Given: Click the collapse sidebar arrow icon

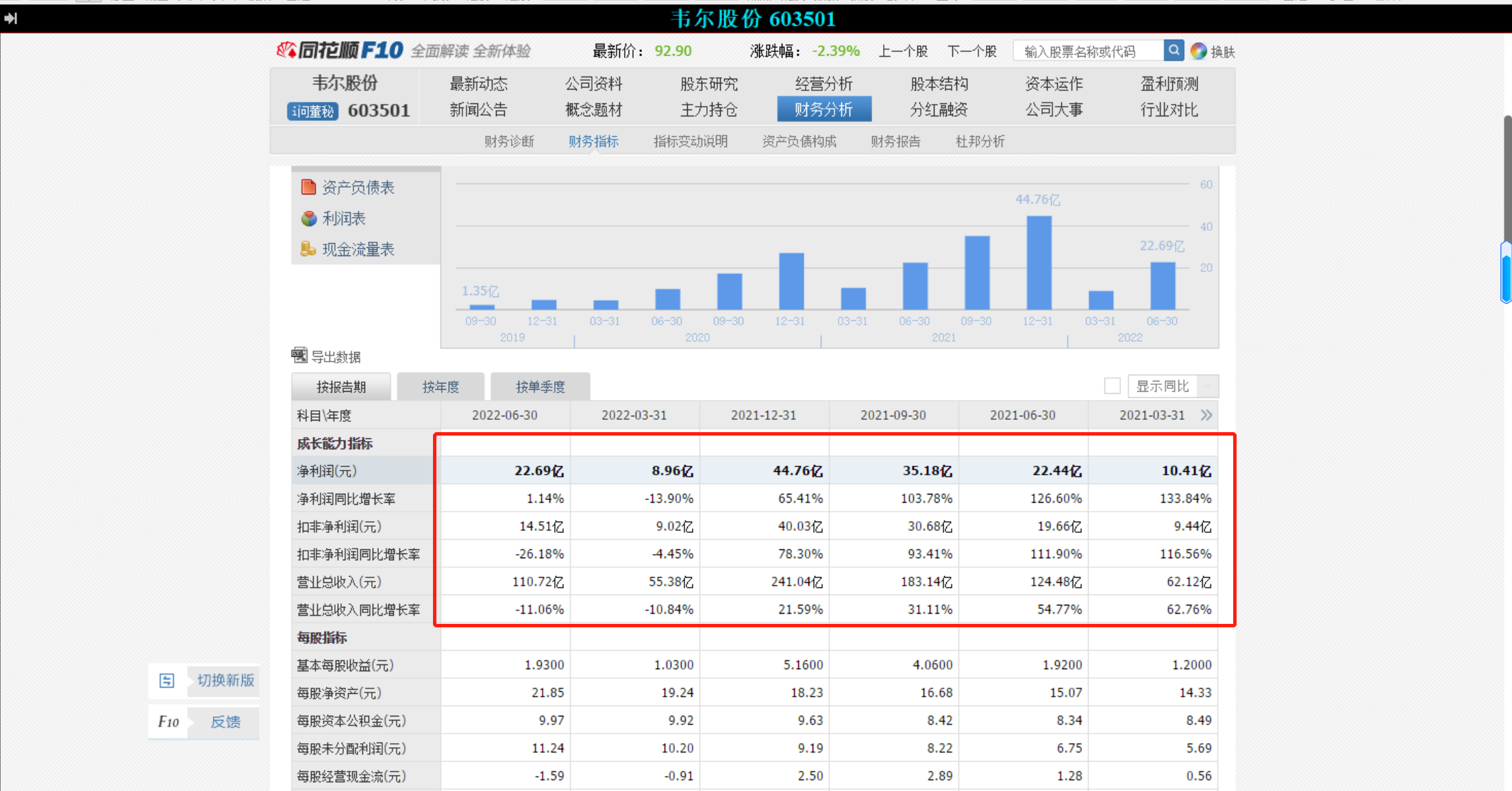Looking at the screenshot, I should (x=10, y=18).
